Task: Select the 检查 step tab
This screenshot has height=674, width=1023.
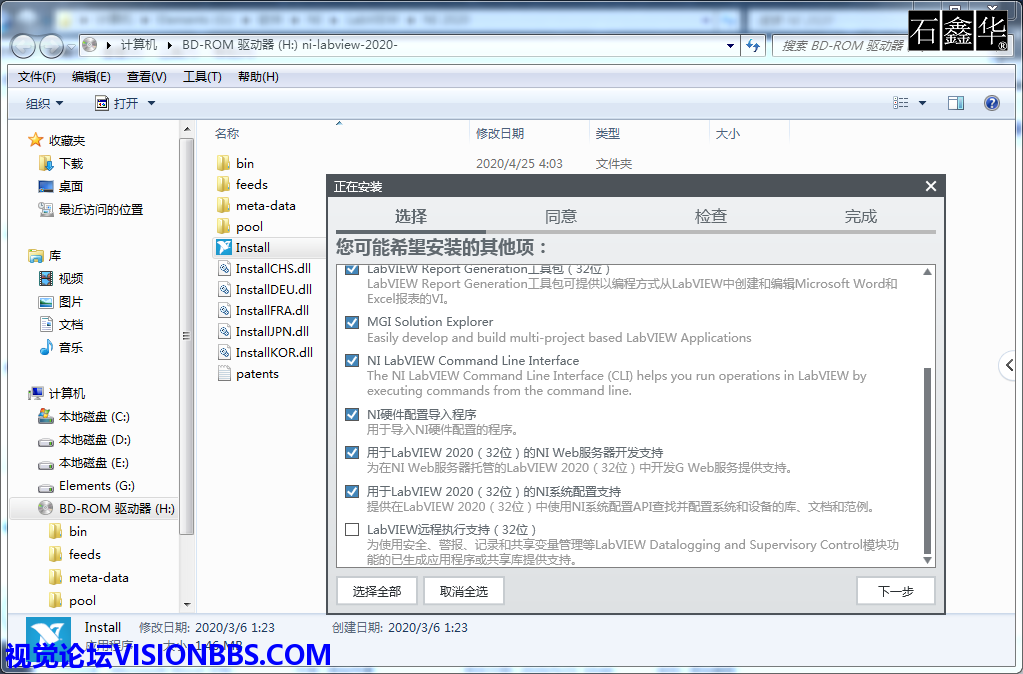Action: 710,217
